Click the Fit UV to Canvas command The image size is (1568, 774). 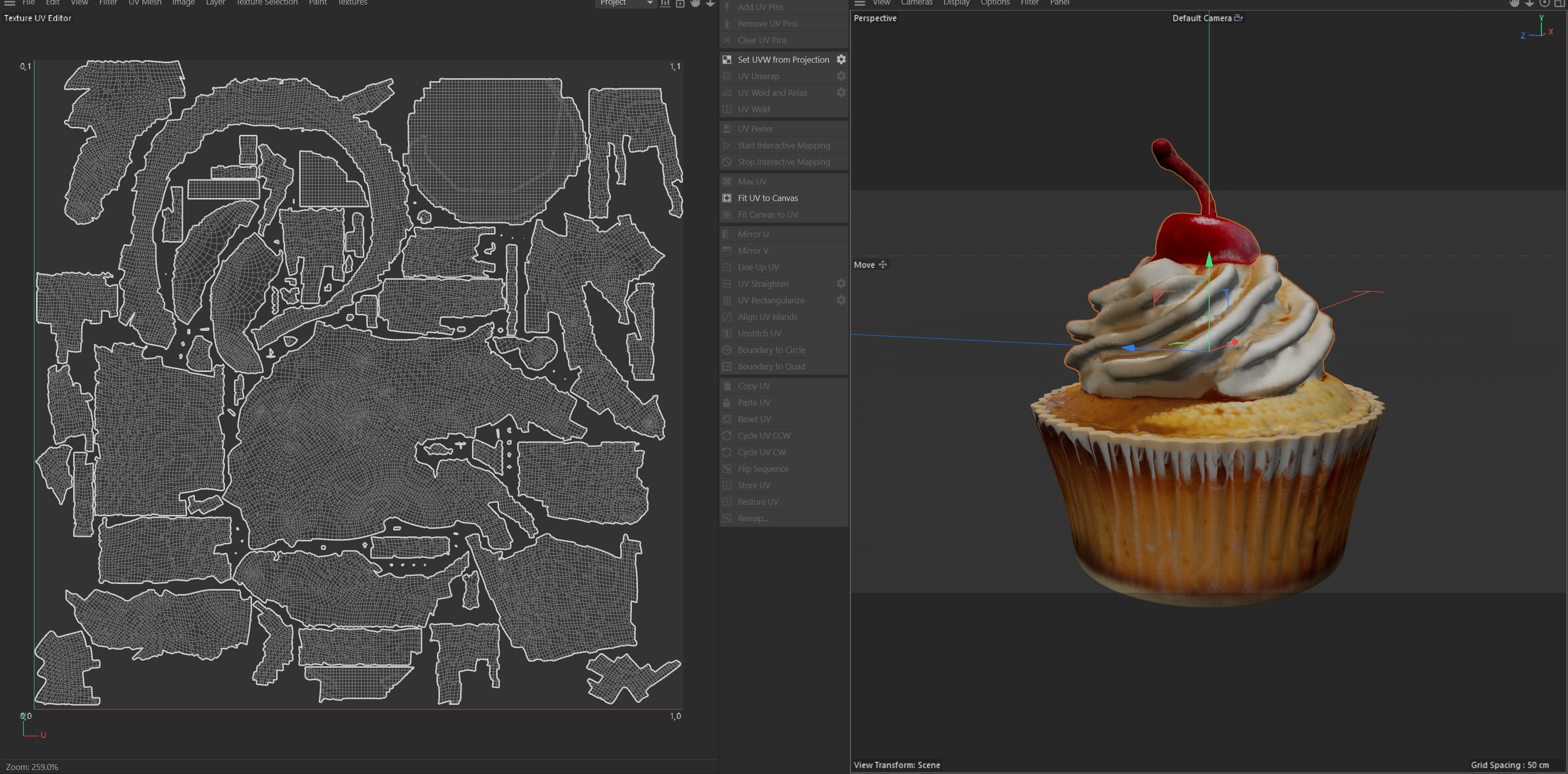(x=768, y=198)
